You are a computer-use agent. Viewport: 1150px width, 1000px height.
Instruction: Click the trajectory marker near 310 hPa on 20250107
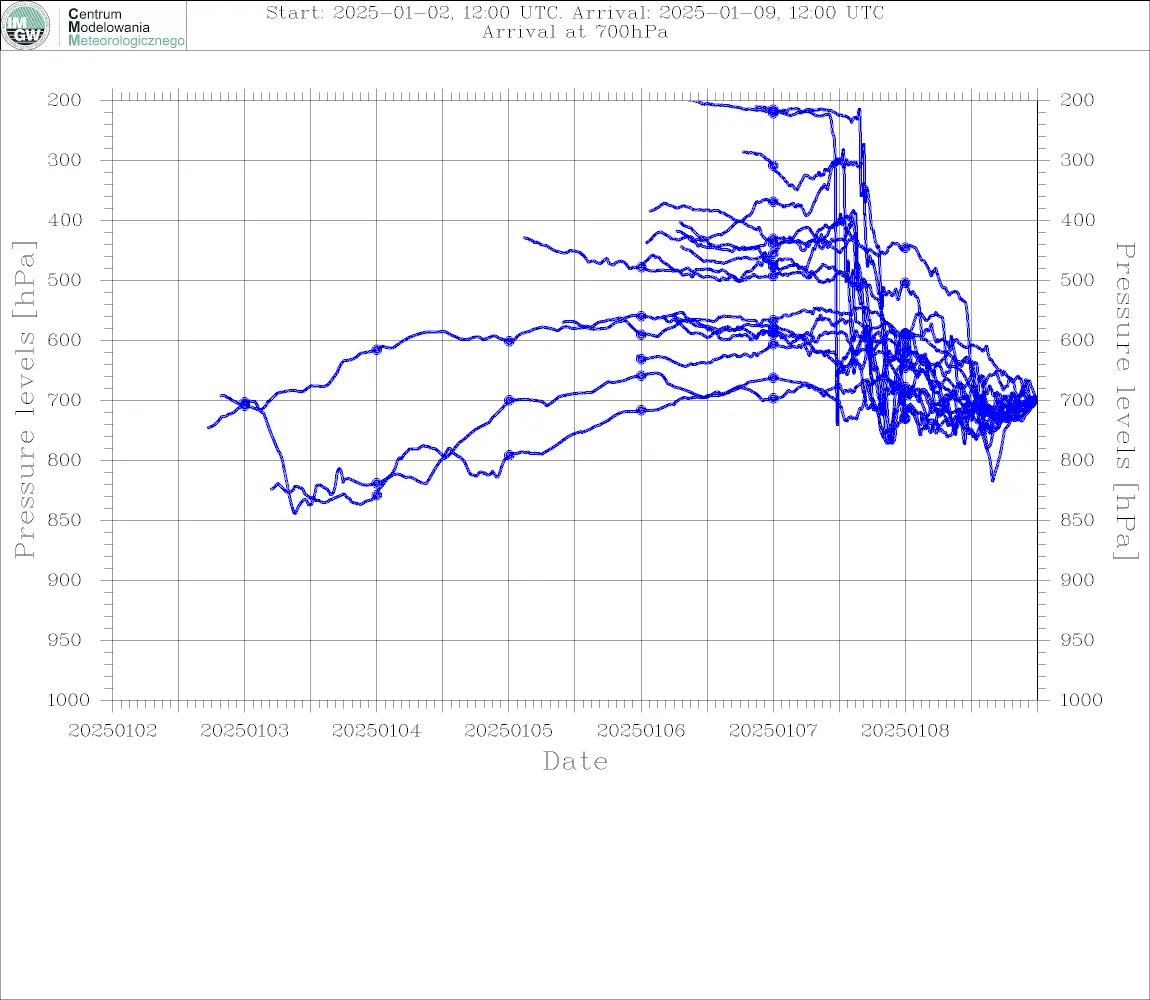click(x=773, y=167)
